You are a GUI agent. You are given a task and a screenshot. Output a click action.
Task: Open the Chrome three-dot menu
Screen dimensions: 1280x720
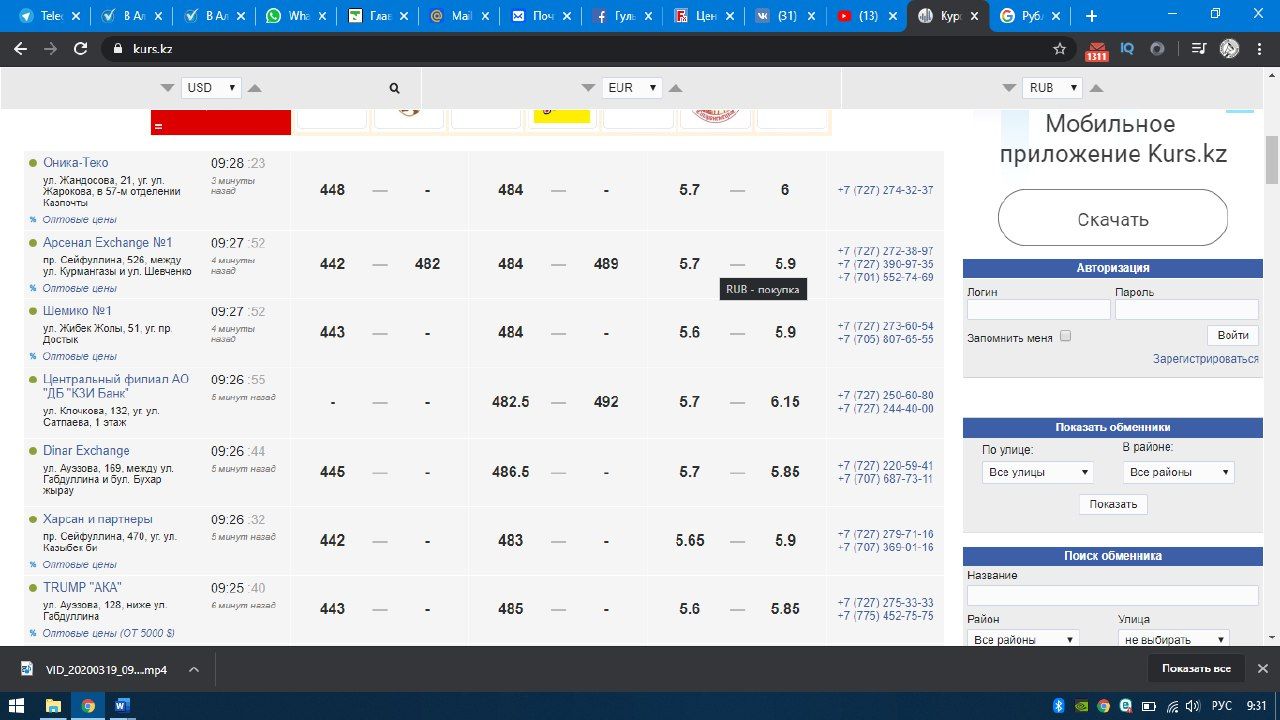[x=1259, y=48]
